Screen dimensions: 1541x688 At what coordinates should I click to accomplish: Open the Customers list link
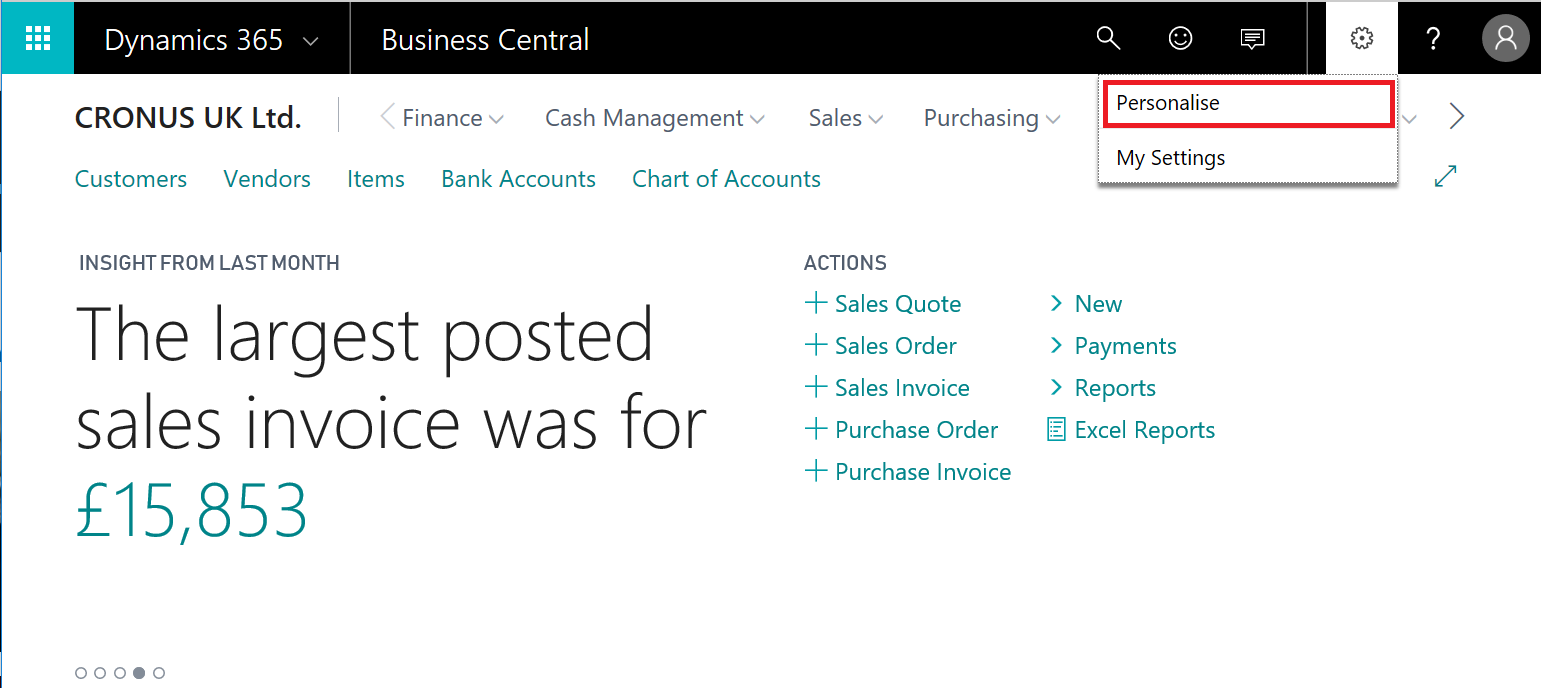coord(131,179)
